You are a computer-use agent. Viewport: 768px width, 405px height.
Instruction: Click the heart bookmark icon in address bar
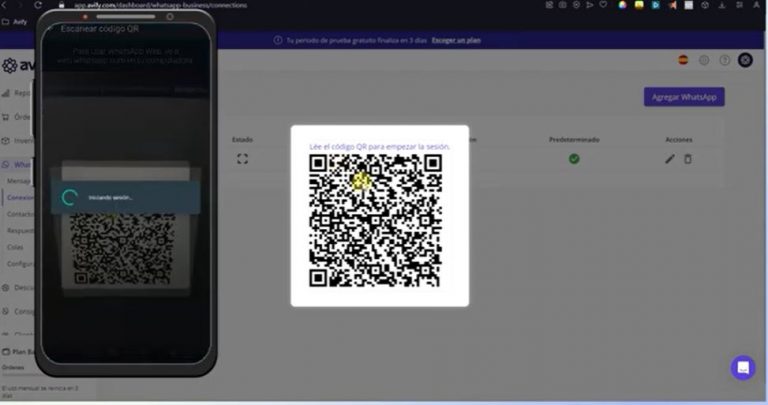[603, 5]
